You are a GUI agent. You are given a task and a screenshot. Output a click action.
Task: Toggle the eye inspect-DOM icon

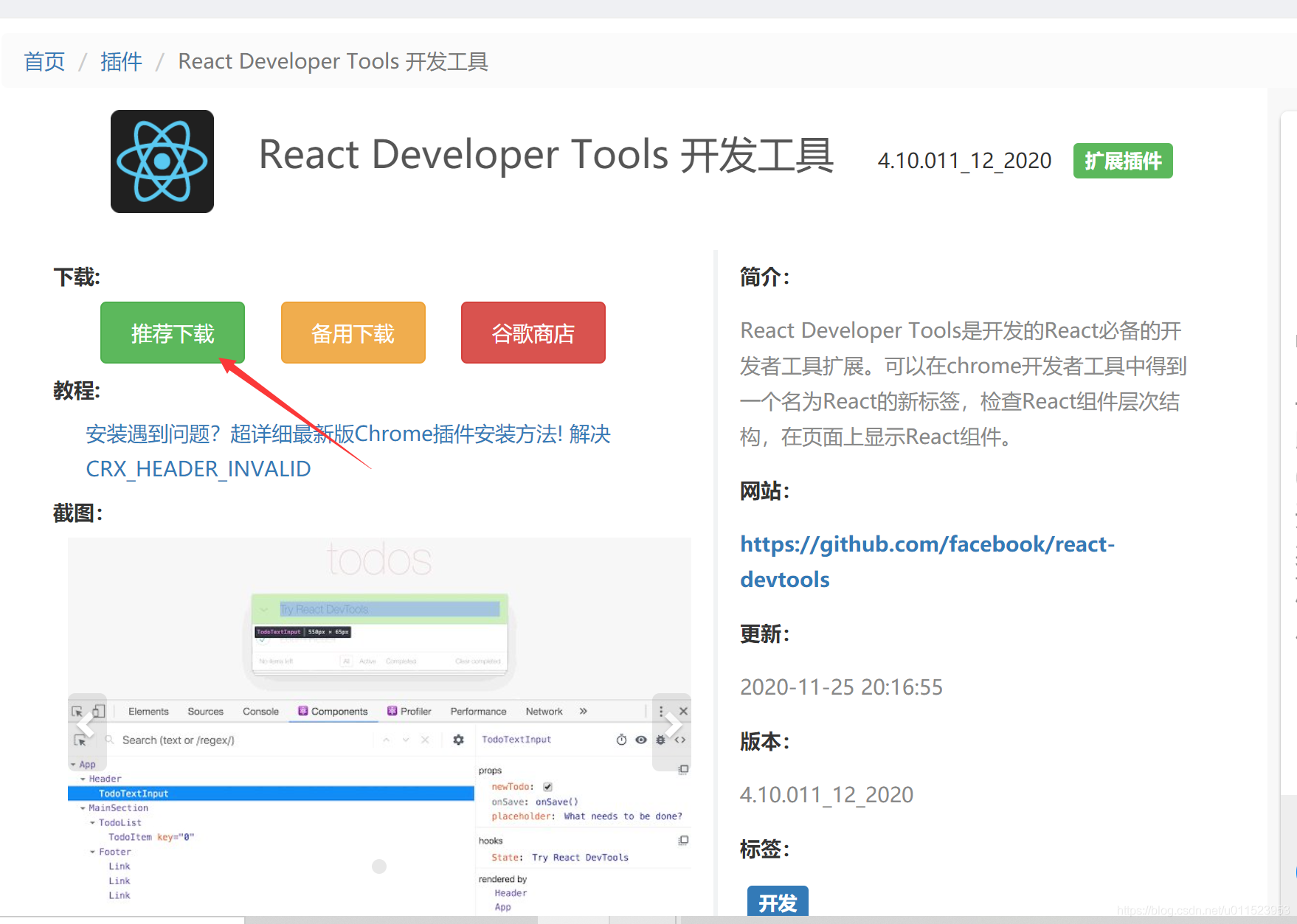pyautogui.click(x=641, y=740)
